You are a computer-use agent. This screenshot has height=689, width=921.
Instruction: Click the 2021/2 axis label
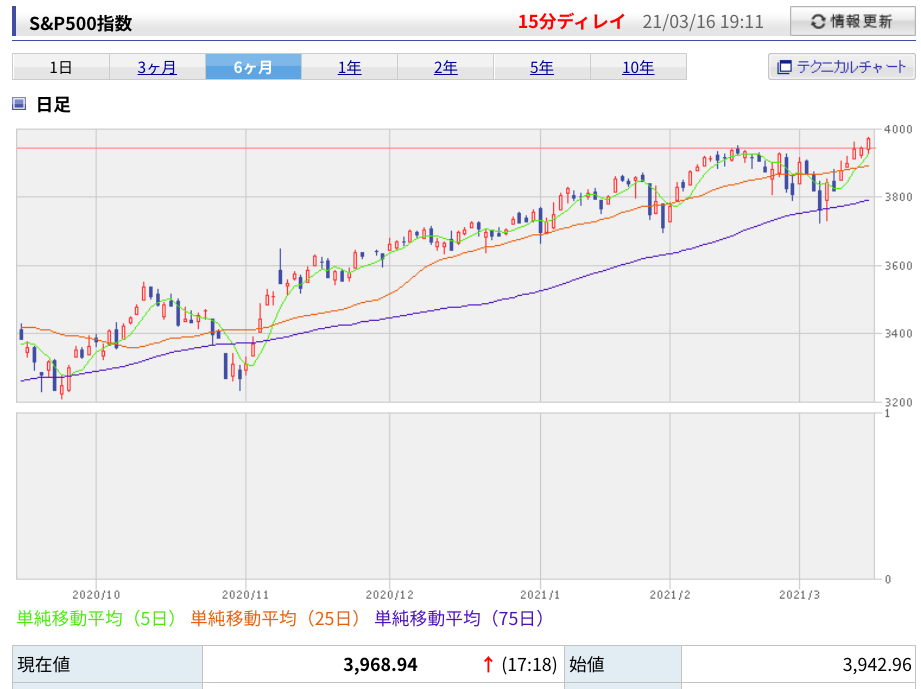pyautogui.click(x=670, y=594)
